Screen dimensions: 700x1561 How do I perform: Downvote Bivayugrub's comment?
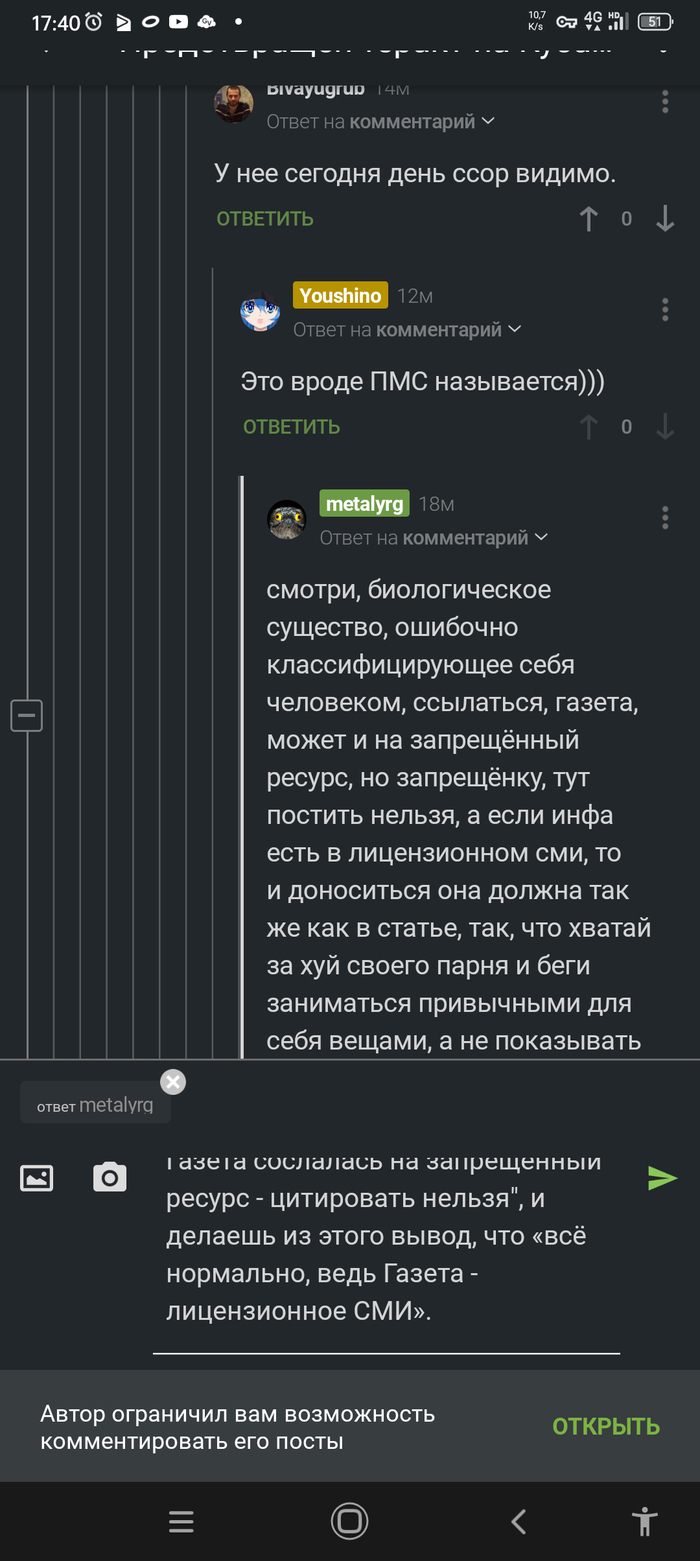pos(665,219)
